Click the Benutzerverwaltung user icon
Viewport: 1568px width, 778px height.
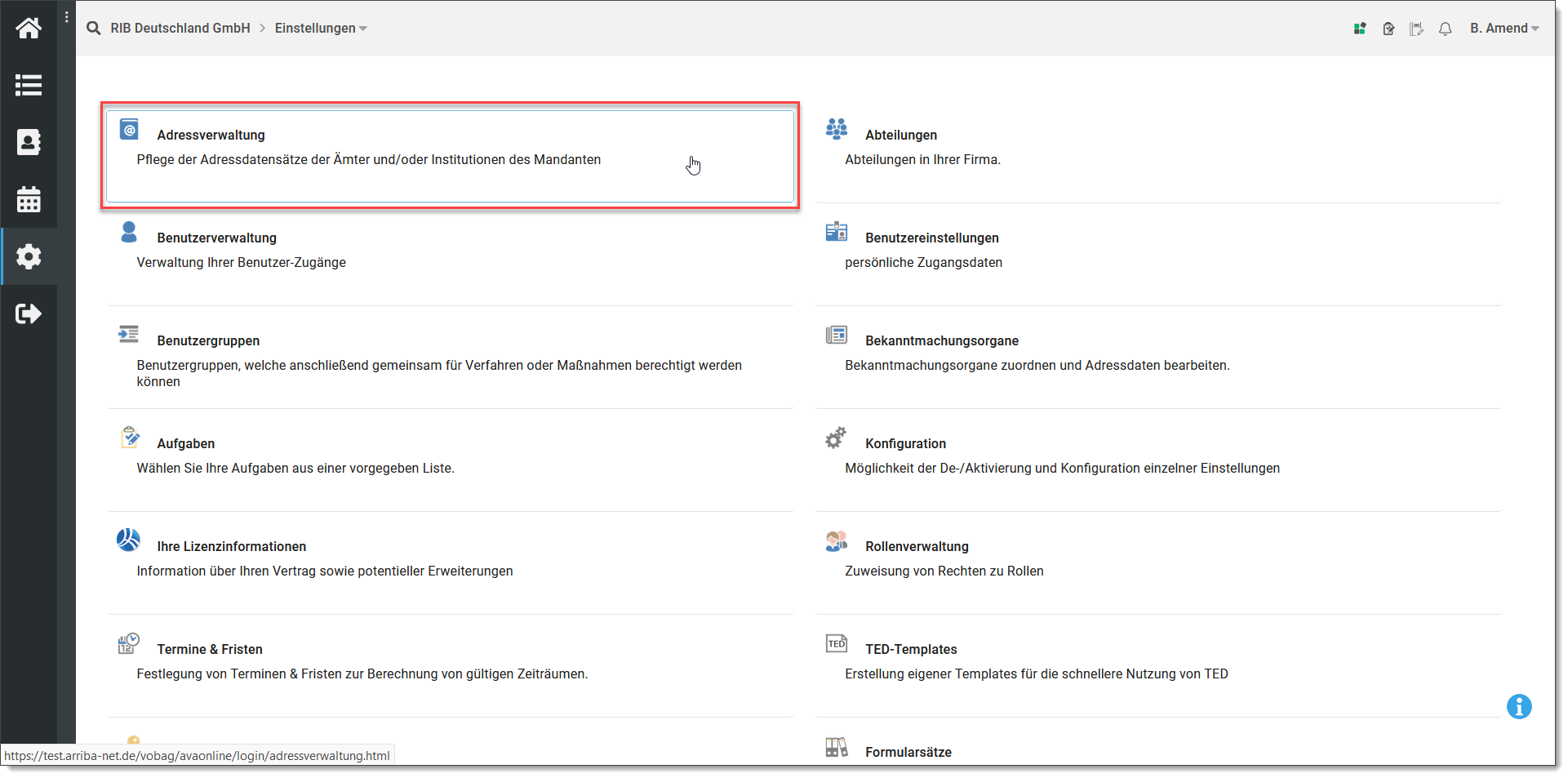coord(129,232)
